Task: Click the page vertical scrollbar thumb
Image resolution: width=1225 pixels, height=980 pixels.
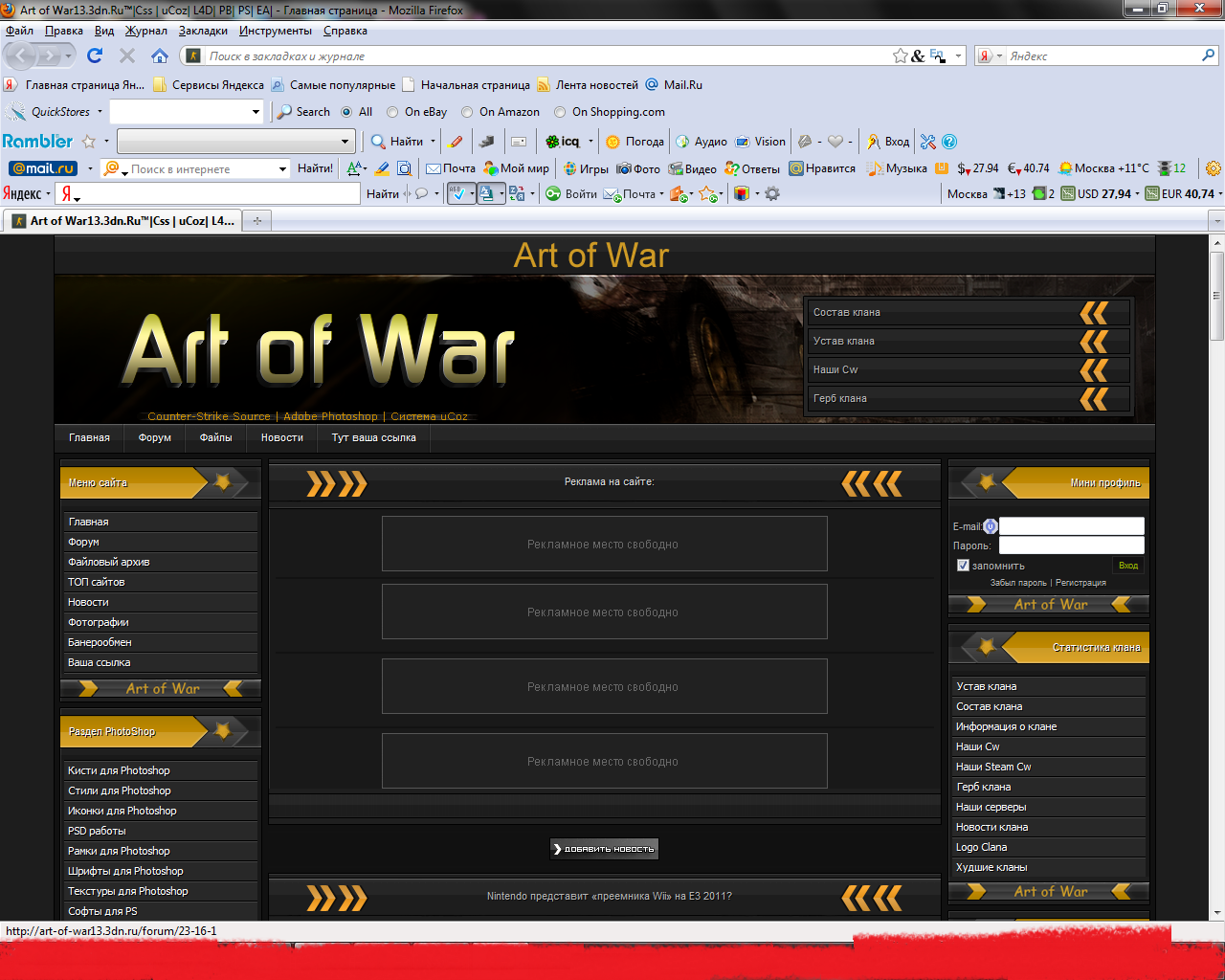Action: pyautogui.click(x=1217, y=297)
